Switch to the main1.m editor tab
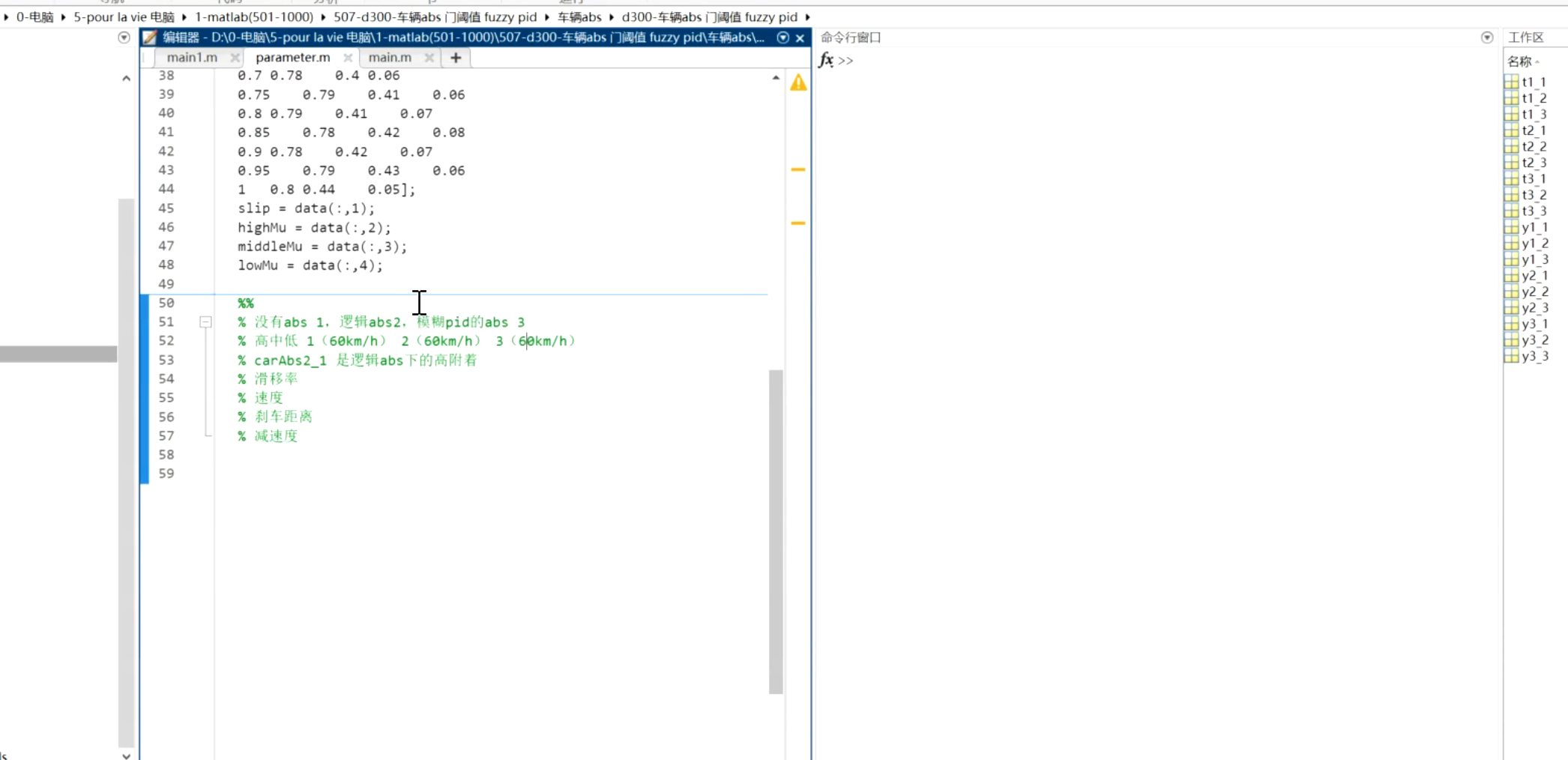 click(192, 57)
